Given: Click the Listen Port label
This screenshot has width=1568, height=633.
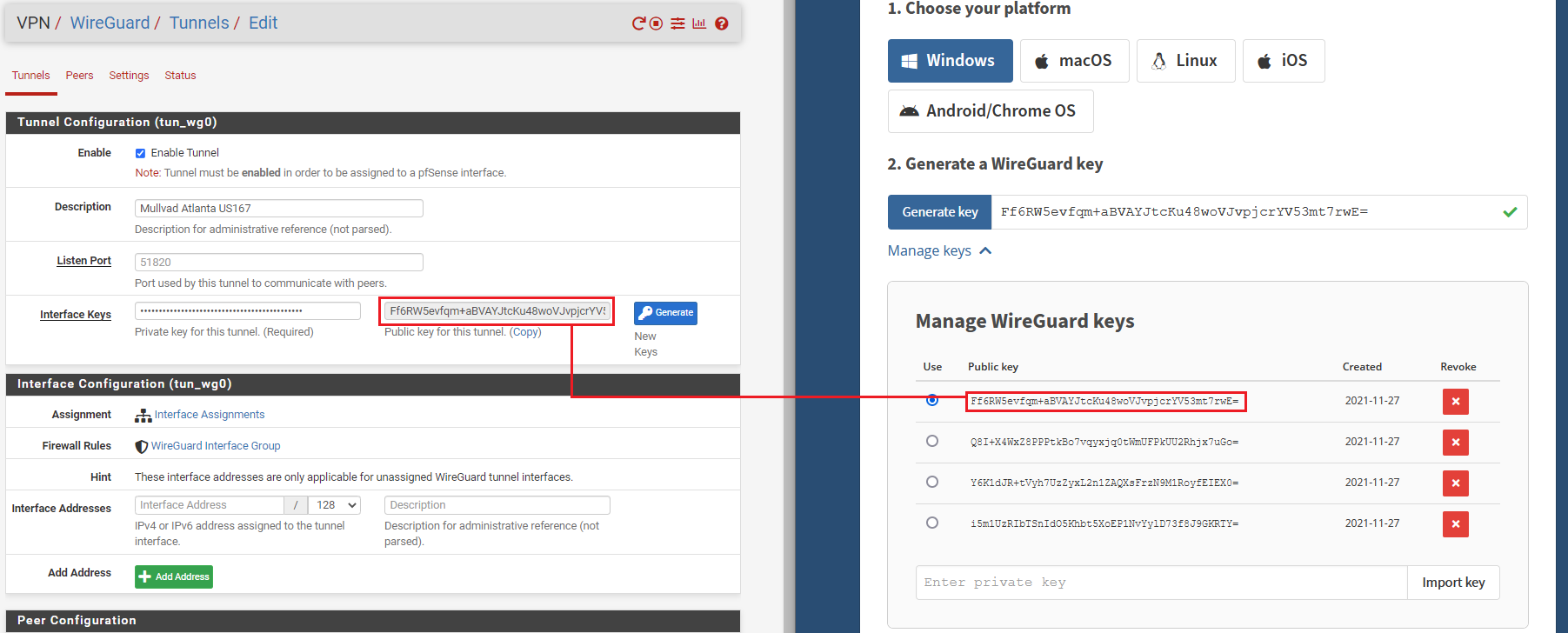Looking at the screenshot, I should tap(83, 261).
